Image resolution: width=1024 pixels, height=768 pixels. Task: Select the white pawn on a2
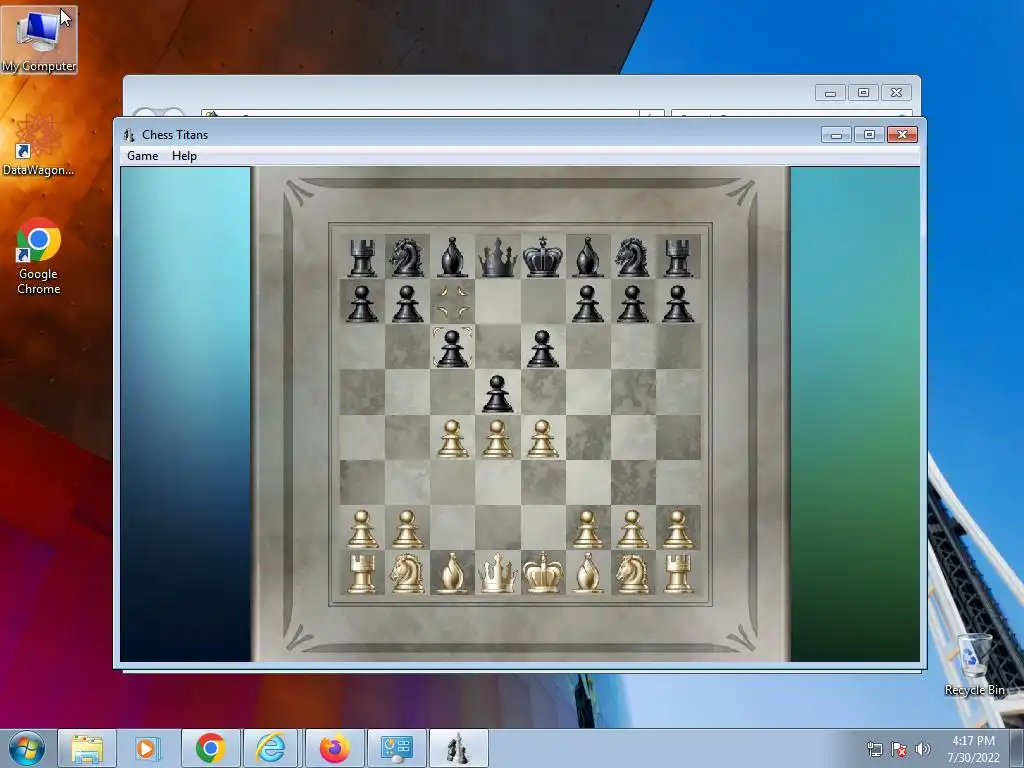[x=362, y=529]
